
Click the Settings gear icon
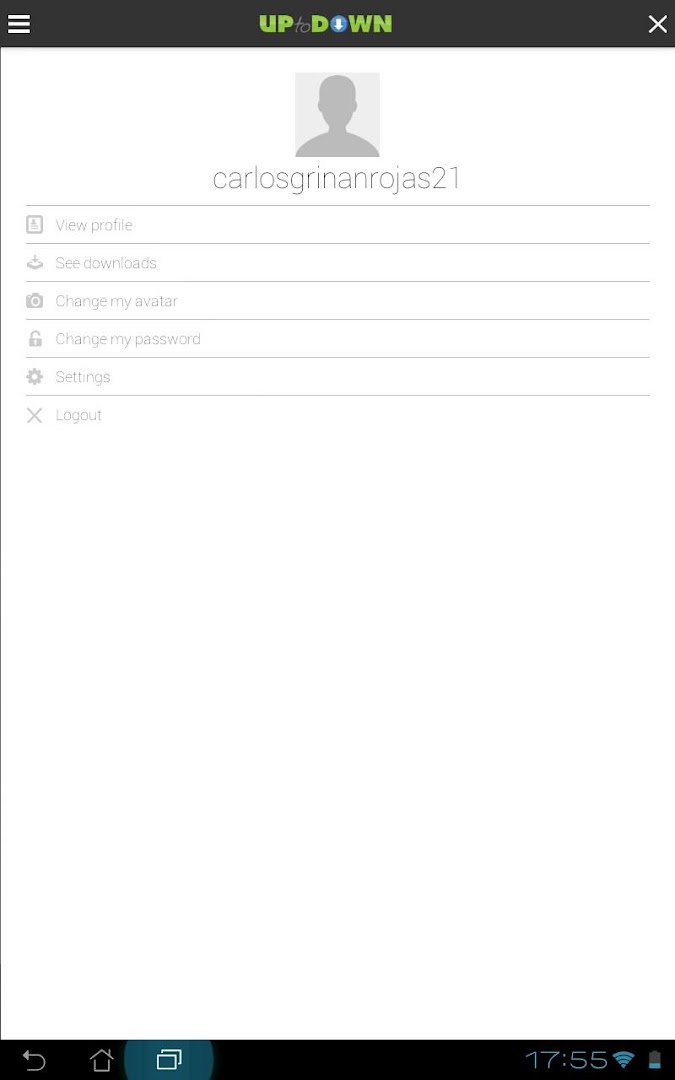35,377
